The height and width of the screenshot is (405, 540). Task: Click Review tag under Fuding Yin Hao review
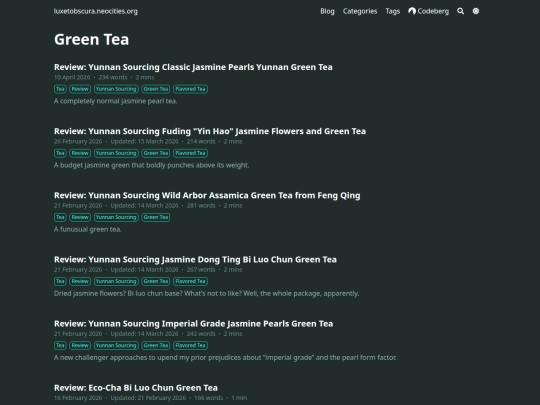[80, 153]
